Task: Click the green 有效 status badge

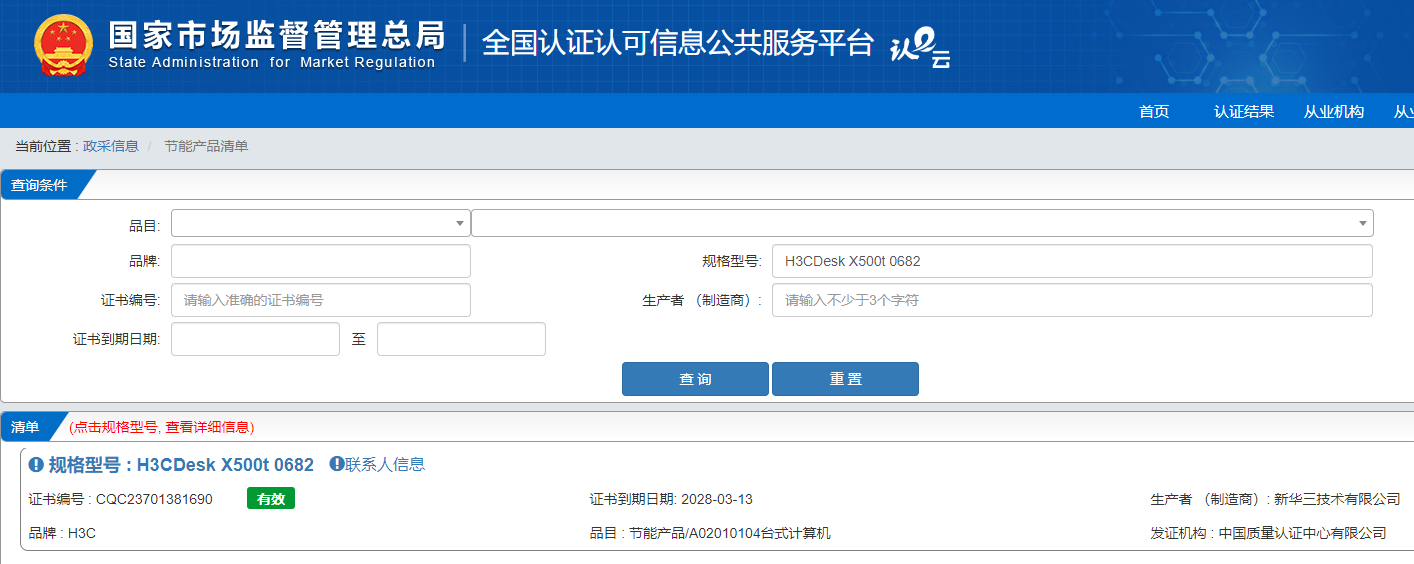Action: pos(271,499)
